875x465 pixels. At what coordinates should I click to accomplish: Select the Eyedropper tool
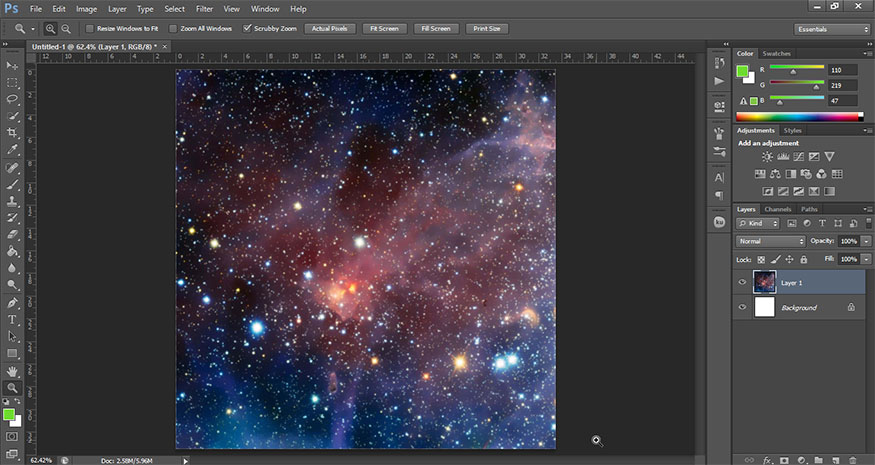(x=12, y=150)
